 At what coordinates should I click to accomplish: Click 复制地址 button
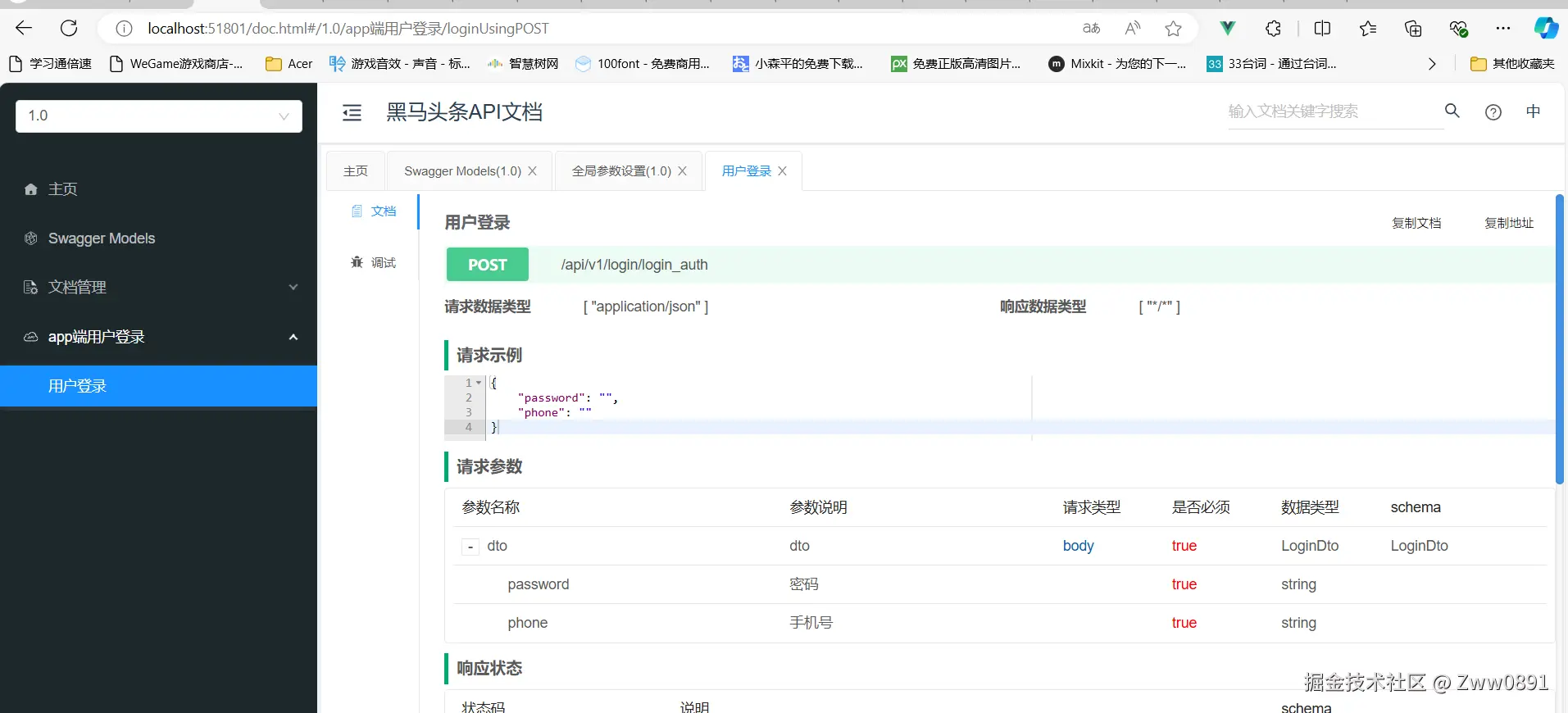(1509, 223)
